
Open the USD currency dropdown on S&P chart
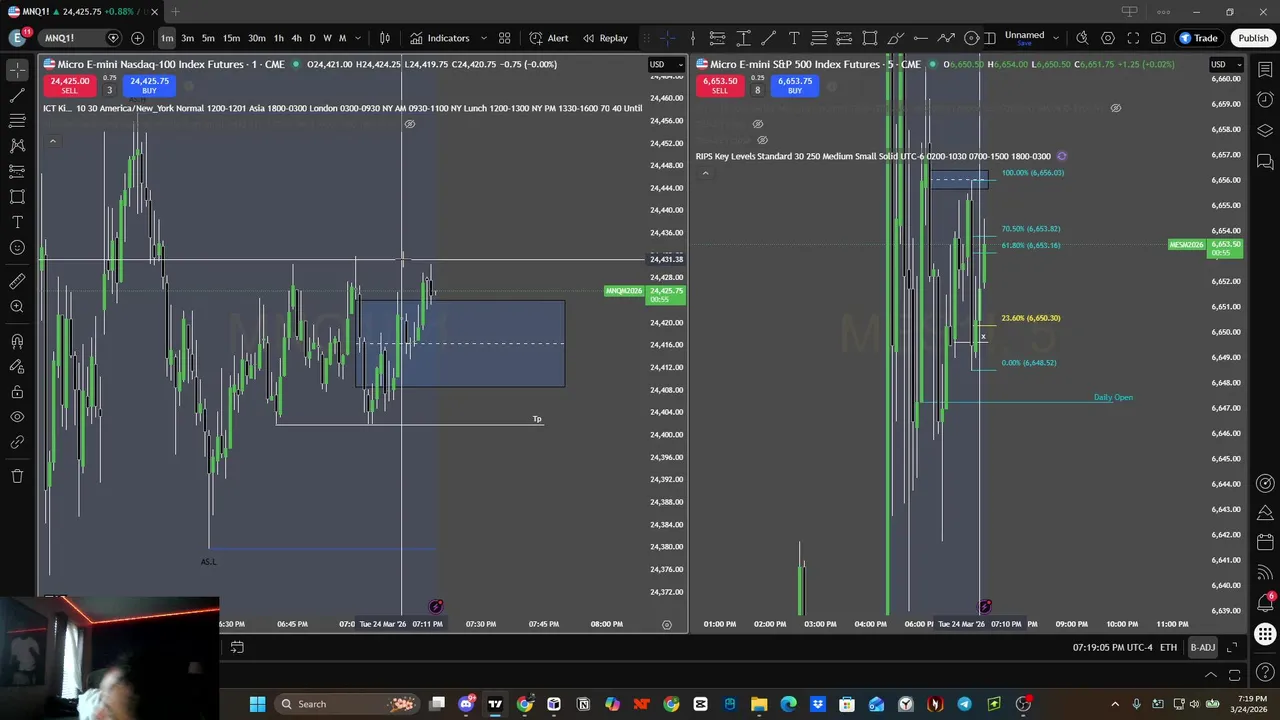tap(1225, 65)
